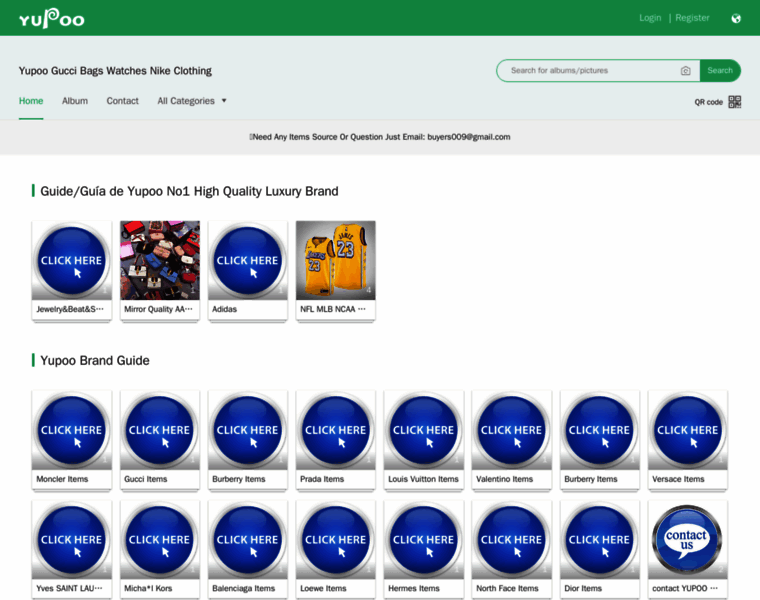Click the Yupoo Brand Guide heading

(95, 361)
